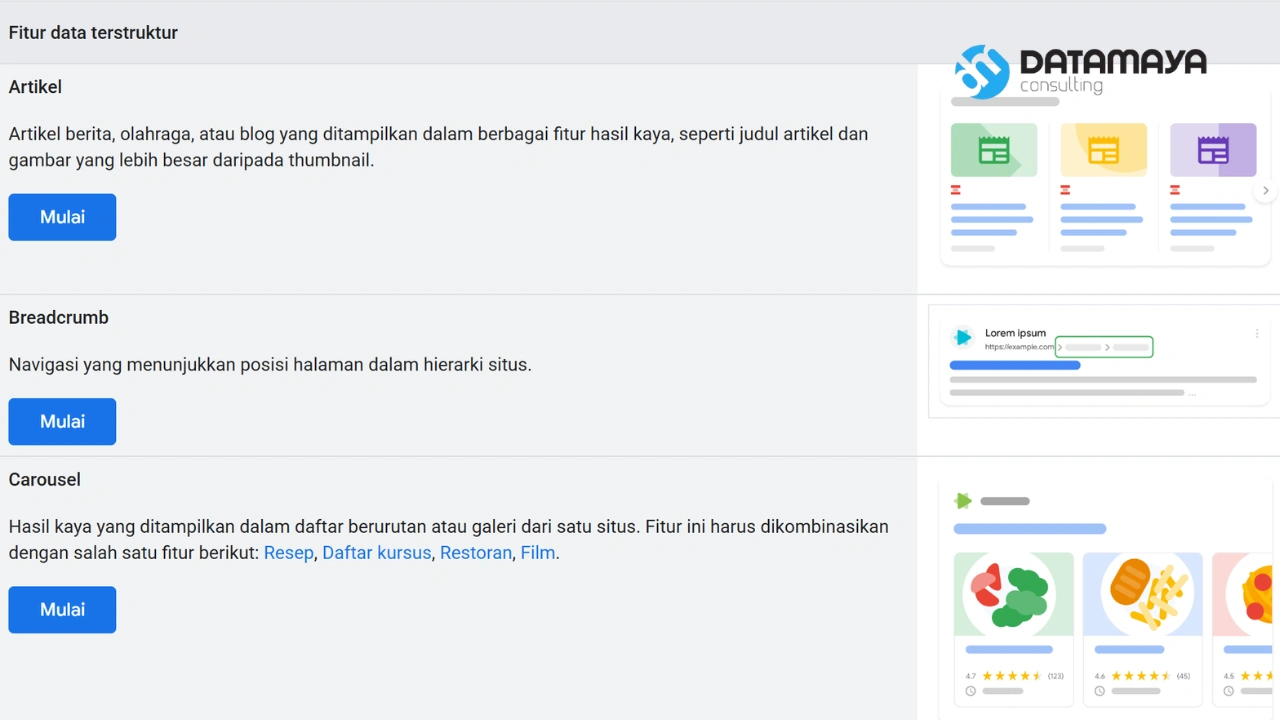Click Mulai button under Breadcrumb
This screenshot has width=1280, height=720.
pos(62,421)
